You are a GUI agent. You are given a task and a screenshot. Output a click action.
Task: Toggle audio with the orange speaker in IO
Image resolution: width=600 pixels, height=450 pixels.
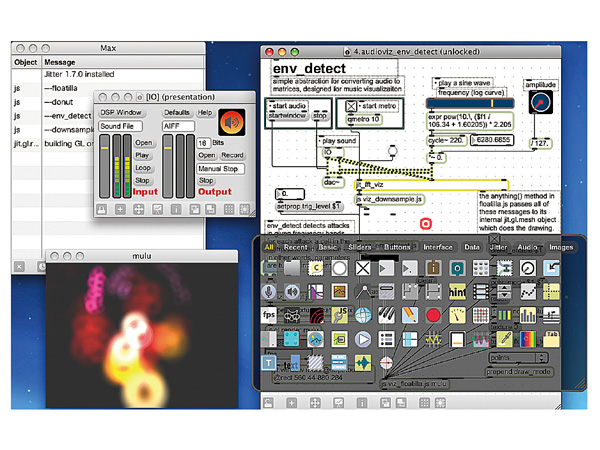232,122
